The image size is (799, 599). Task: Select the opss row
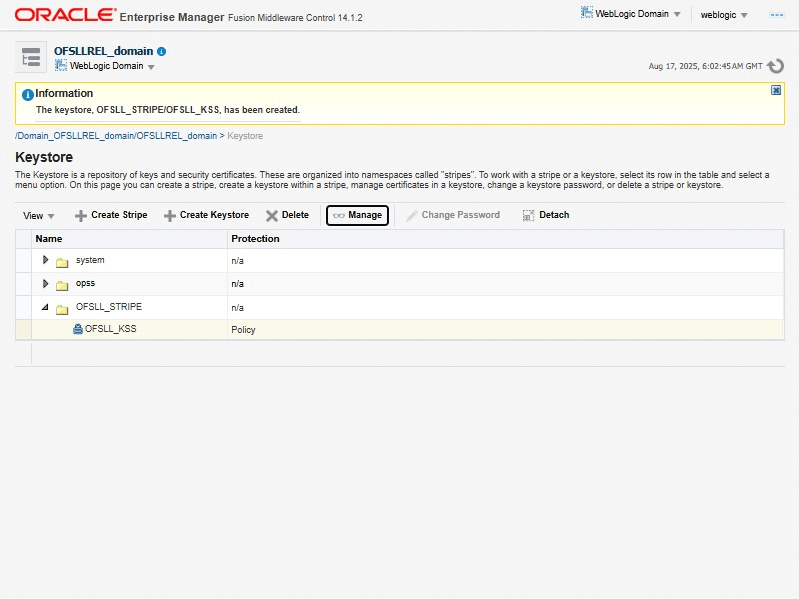(x=400, y=284)
